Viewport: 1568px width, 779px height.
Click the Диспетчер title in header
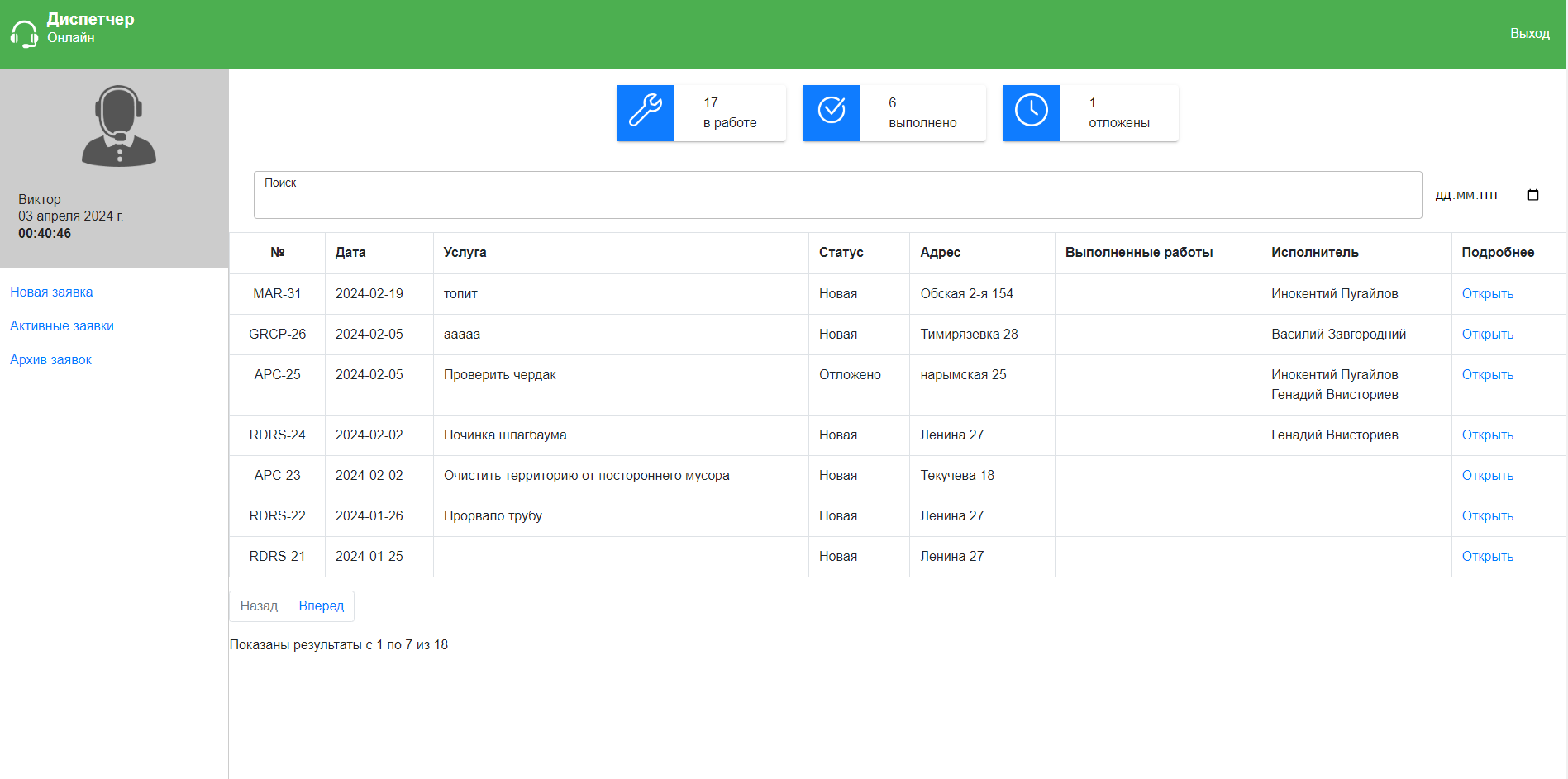(90, 19)
